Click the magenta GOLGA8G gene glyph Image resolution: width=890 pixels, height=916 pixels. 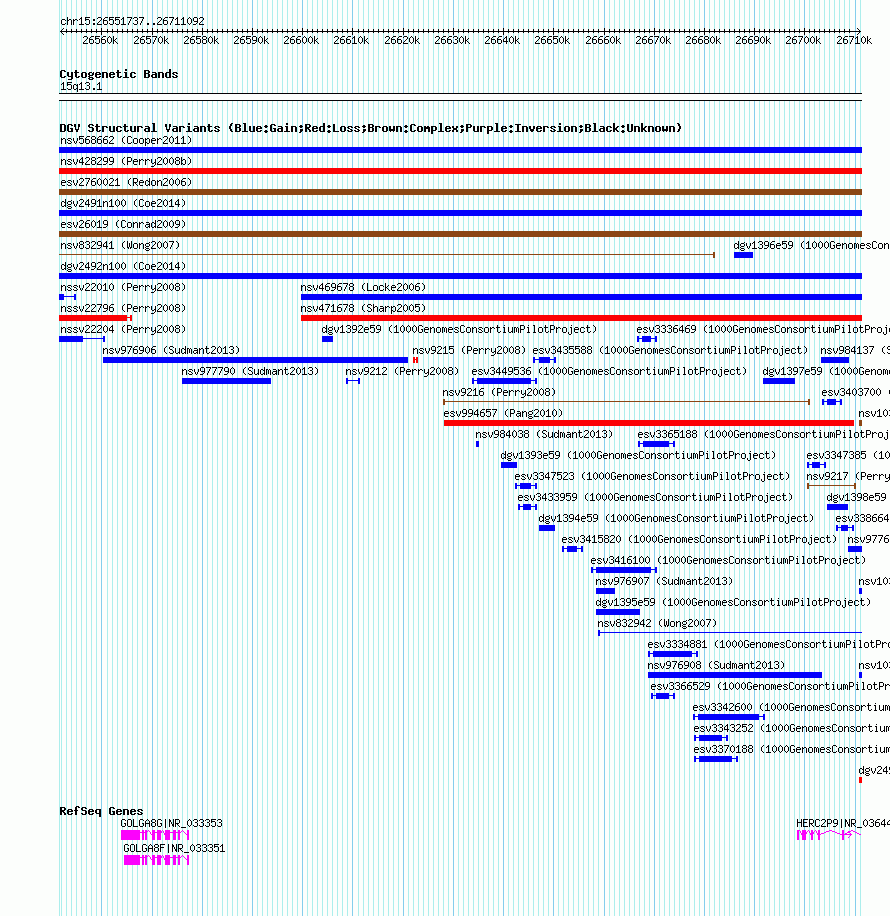click(155, 835)
